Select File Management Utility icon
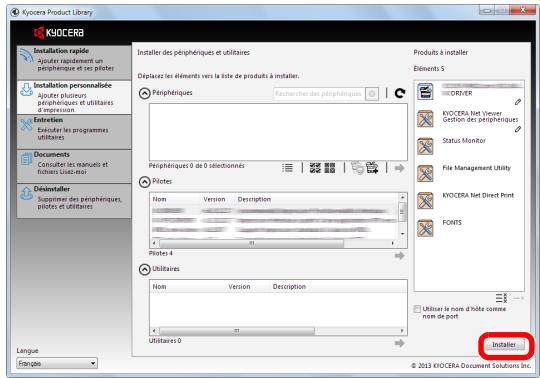Image resolution: width=540 pixels, height=378 pixels. click(425, 173)
